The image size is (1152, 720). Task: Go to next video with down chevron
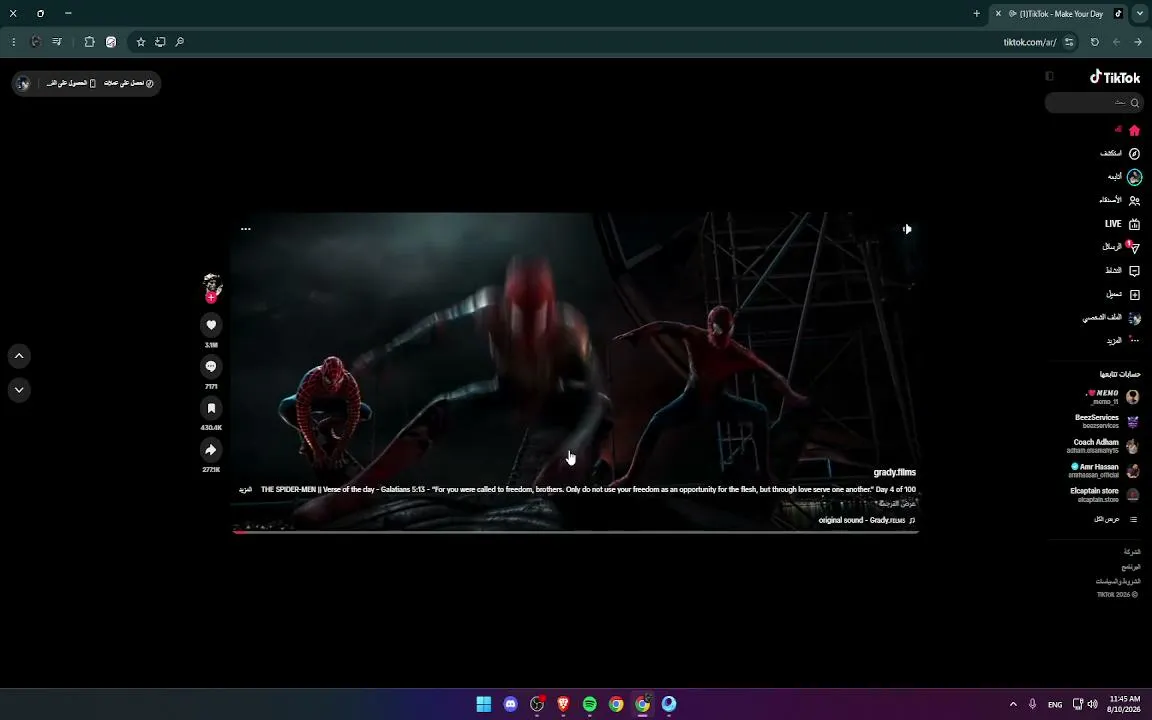coord(19,389)
